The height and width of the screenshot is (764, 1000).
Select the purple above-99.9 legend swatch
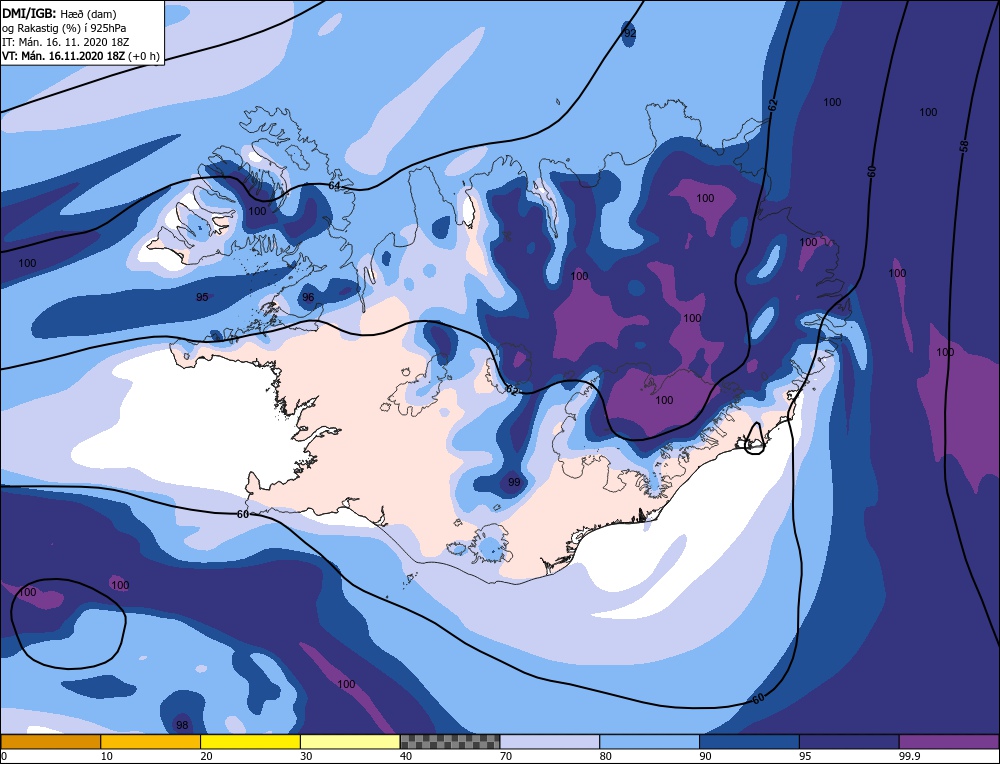pyautogui.click(x=949, y=741)
